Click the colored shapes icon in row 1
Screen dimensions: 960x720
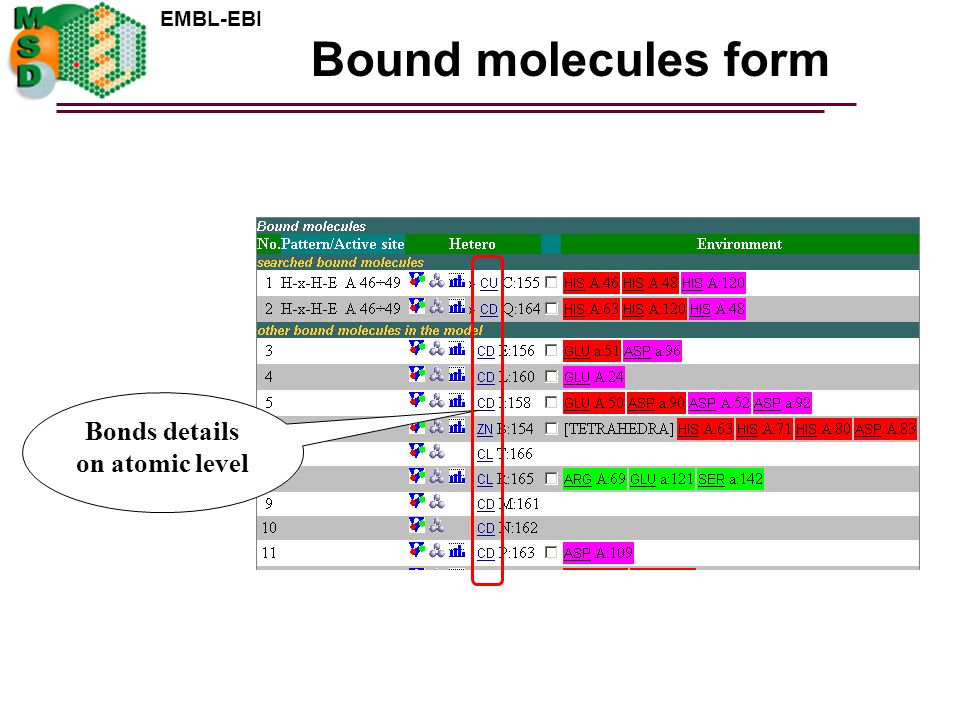(417, 280)
